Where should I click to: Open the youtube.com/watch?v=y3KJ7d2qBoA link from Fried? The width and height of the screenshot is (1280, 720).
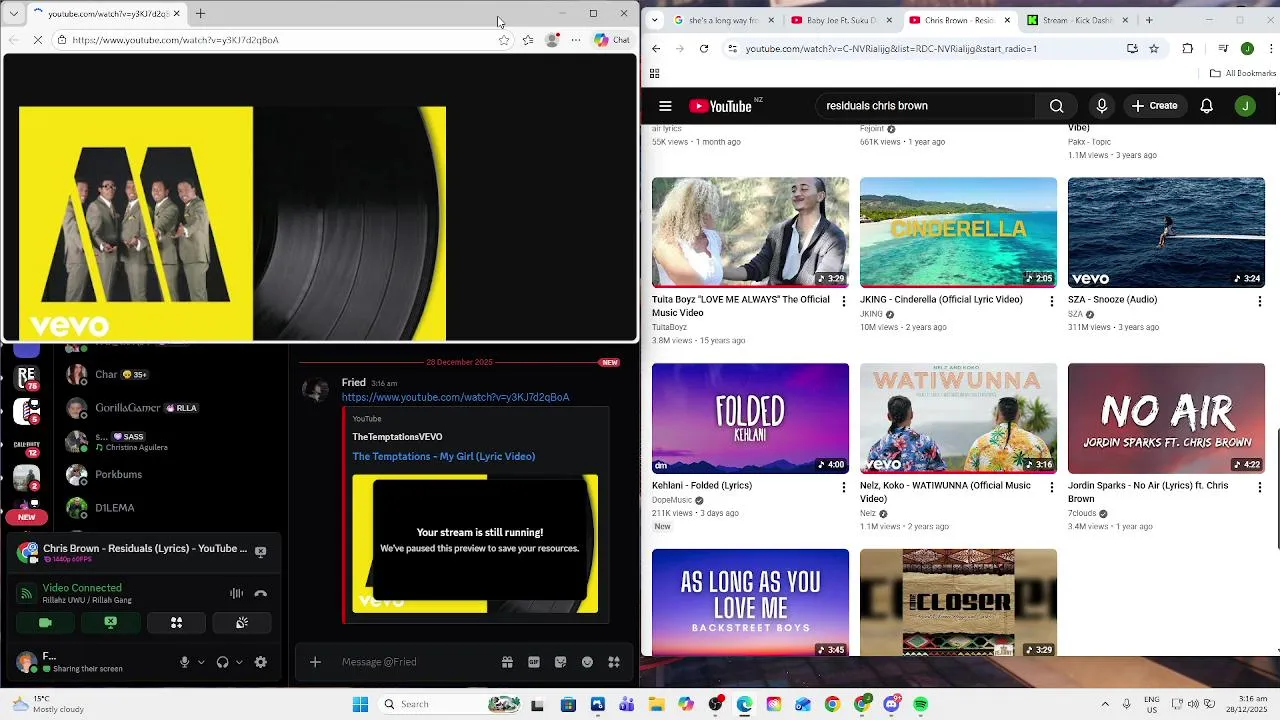click(x=455, y=397)
